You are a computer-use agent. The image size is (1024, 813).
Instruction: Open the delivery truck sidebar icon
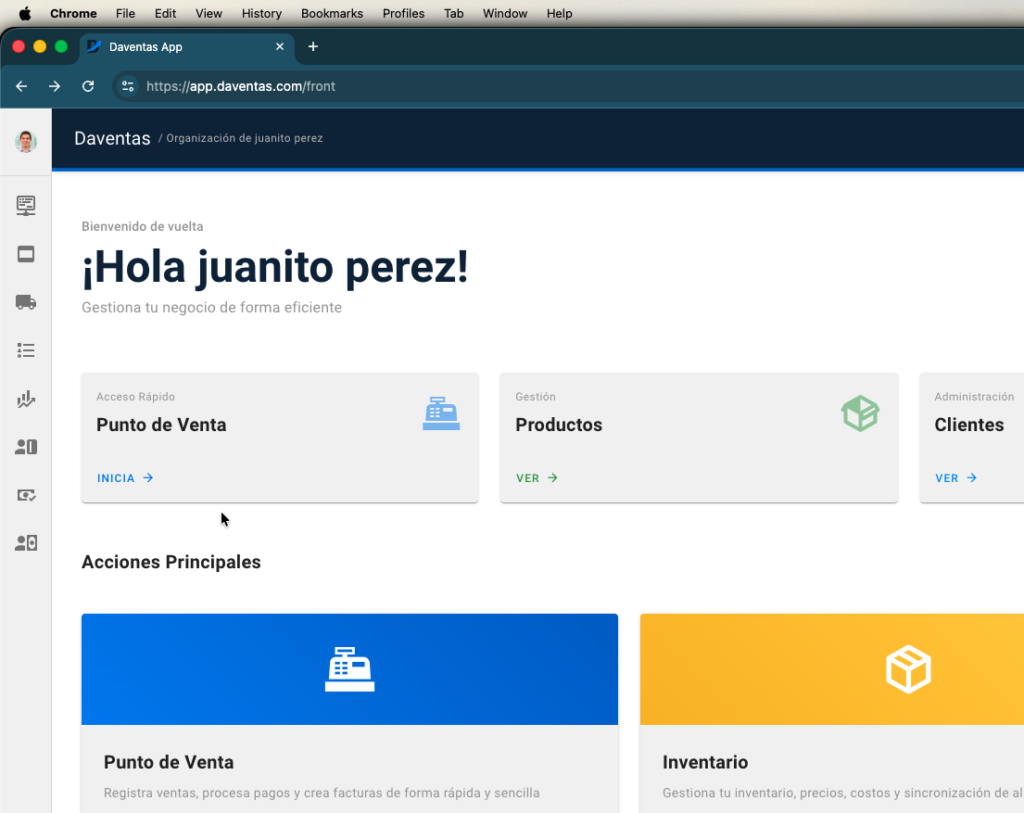coord(26,302)
